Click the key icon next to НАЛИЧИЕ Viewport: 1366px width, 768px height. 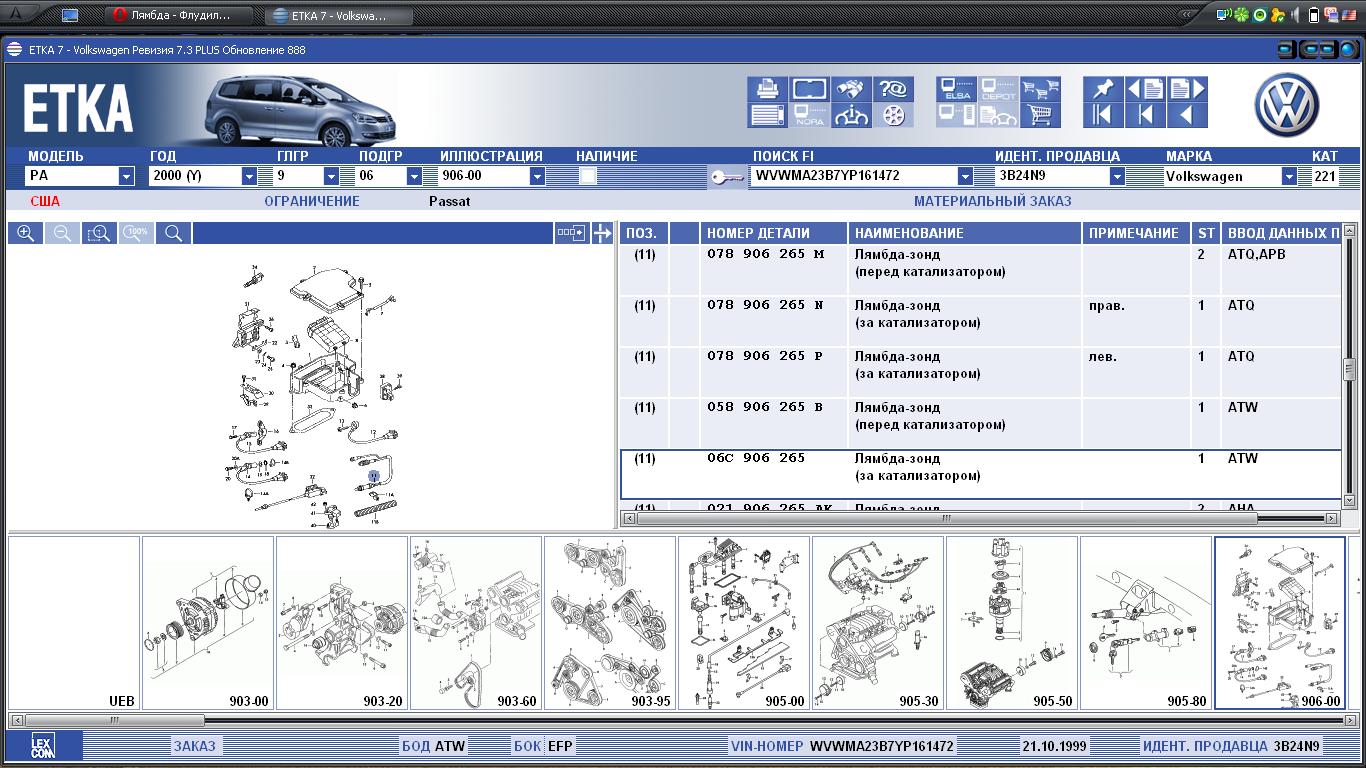pyautogui.click(x=727, y=177)
